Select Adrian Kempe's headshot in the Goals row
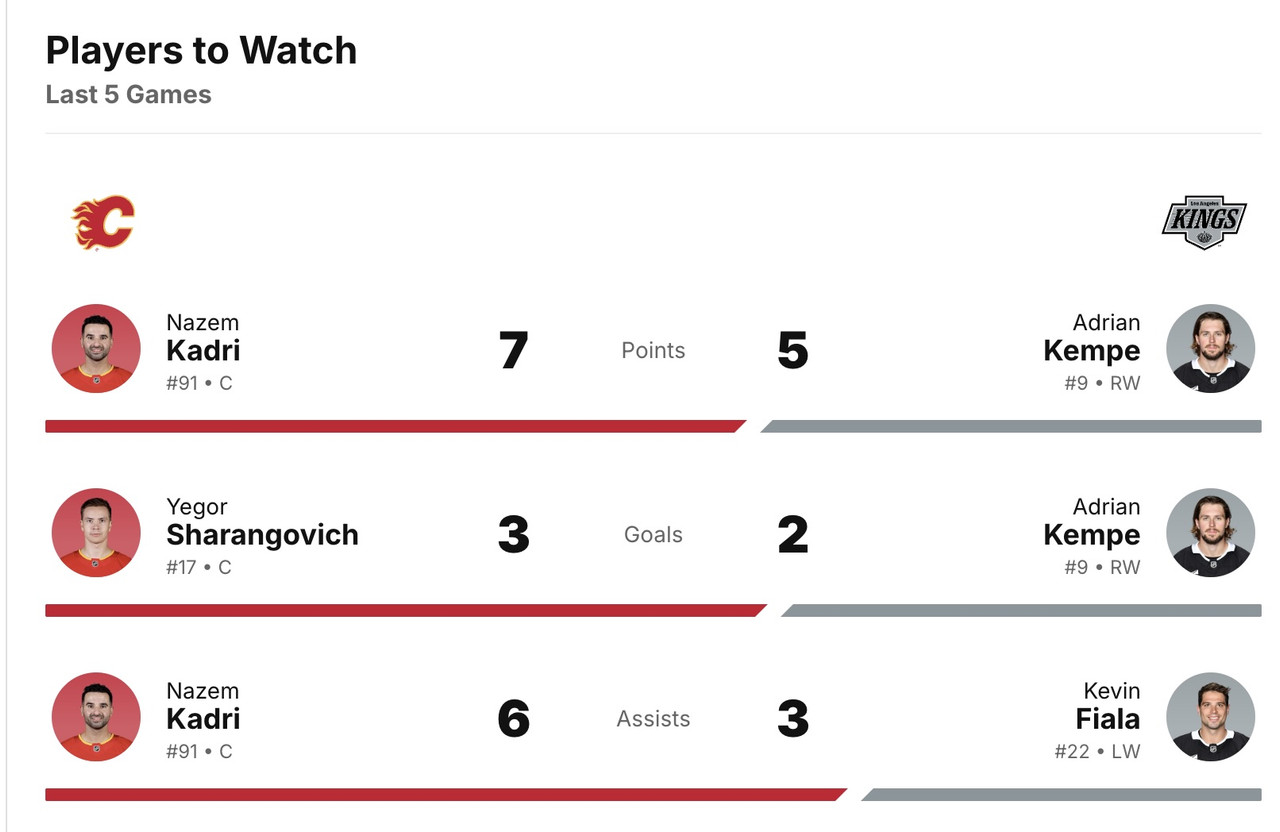This screenshot has height=832, width=1280. (1210, 533)
